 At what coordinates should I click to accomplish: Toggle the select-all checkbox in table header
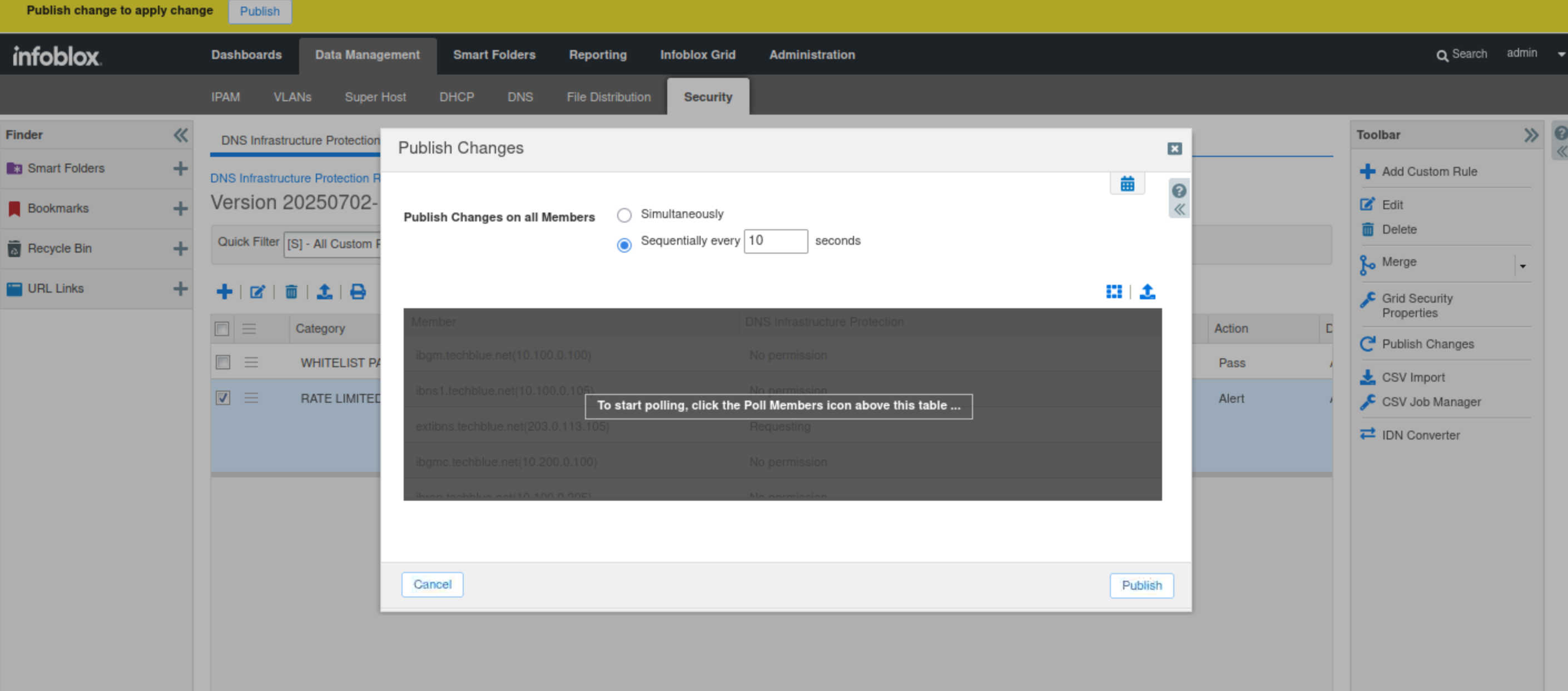[222, 329]
